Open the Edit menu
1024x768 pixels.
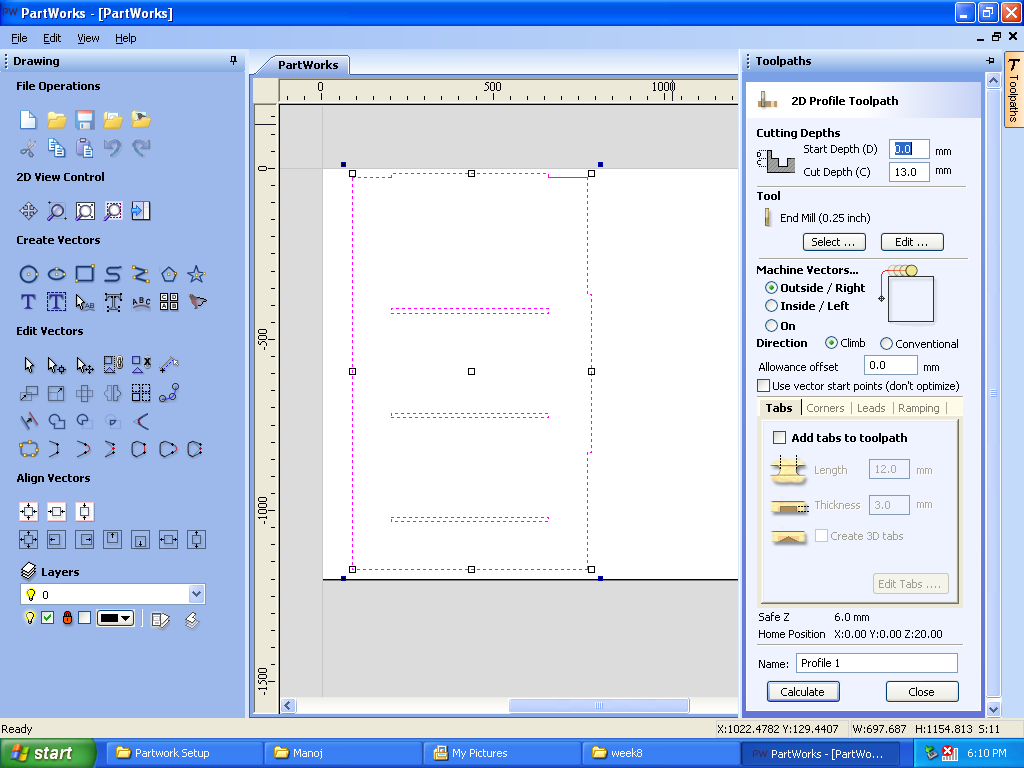tap(52, 38)
